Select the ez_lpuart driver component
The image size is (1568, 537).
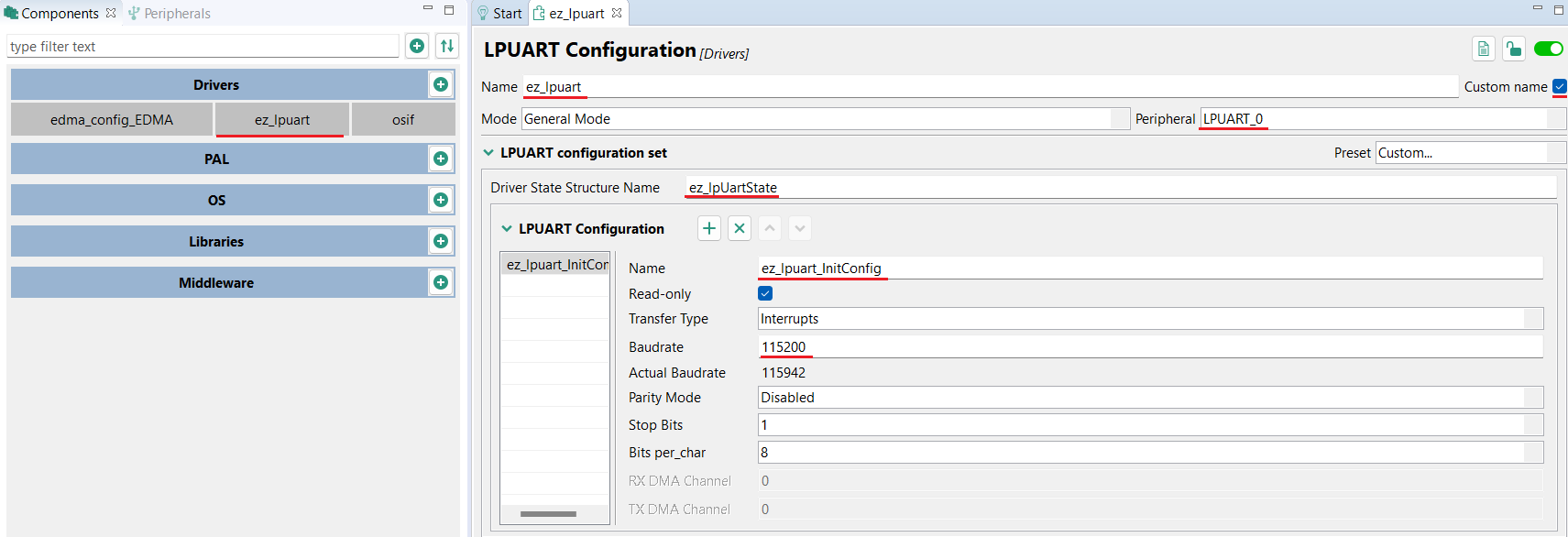coord(282,120)
